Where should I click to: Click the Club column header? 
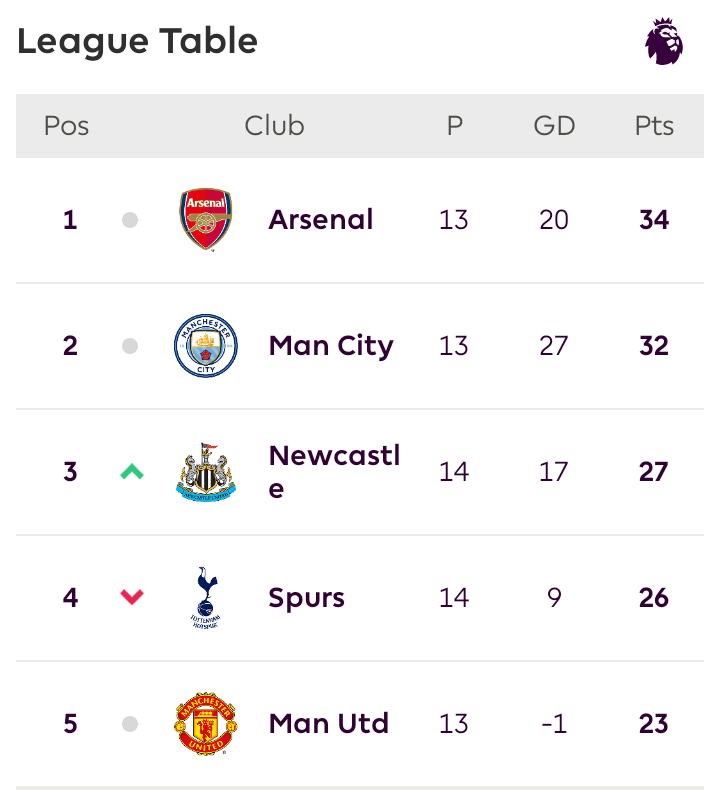(274, 126)
